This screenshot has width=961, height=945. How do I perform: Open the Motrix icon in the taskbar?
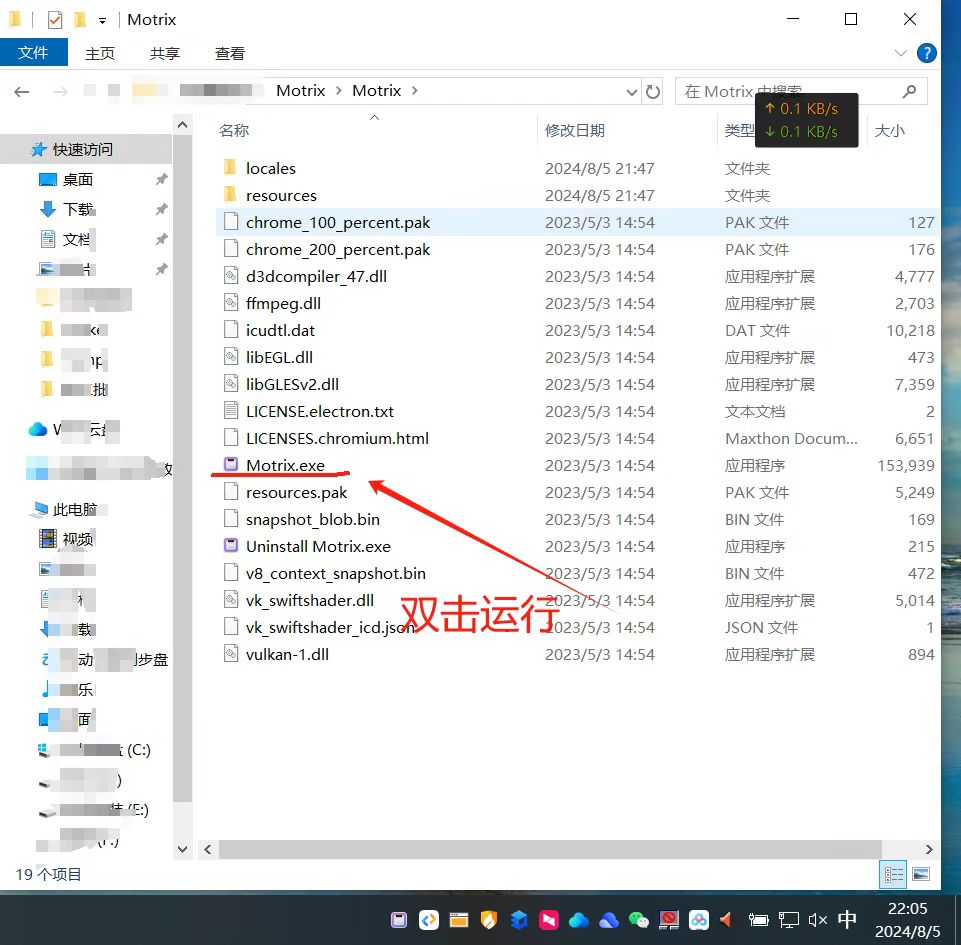(x=399, y=919)
